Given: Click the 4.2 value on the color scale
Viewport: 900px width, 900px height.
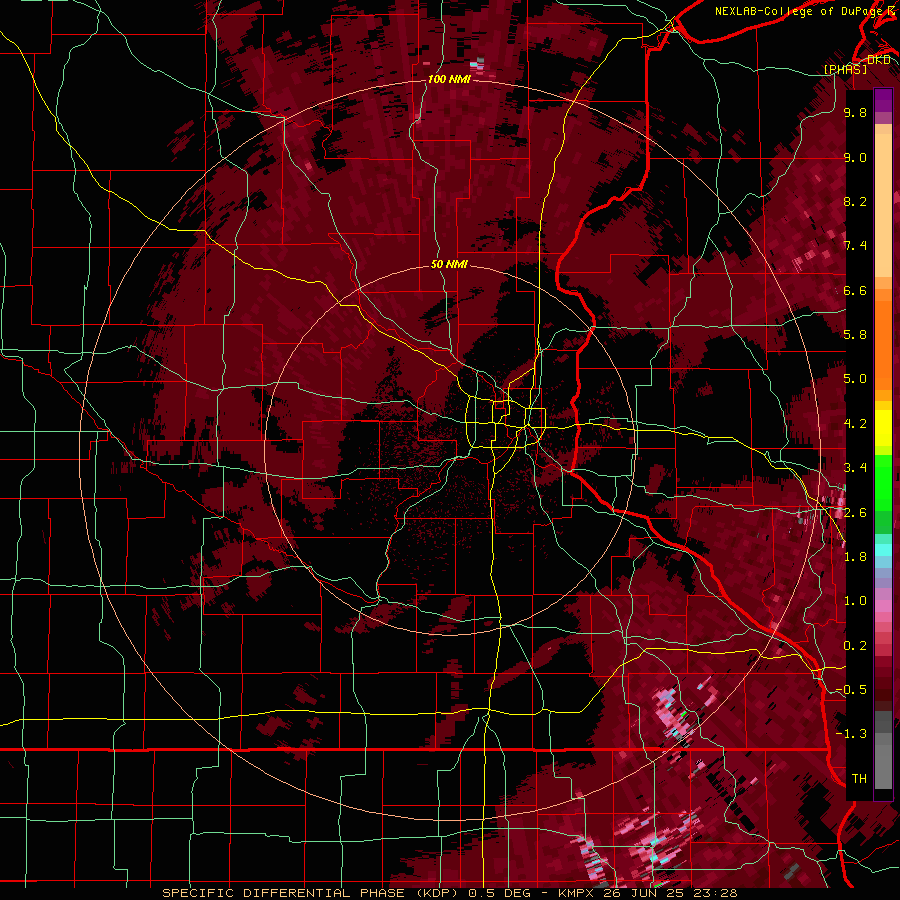Looking at the screenshot, I should tap(855, 424).
